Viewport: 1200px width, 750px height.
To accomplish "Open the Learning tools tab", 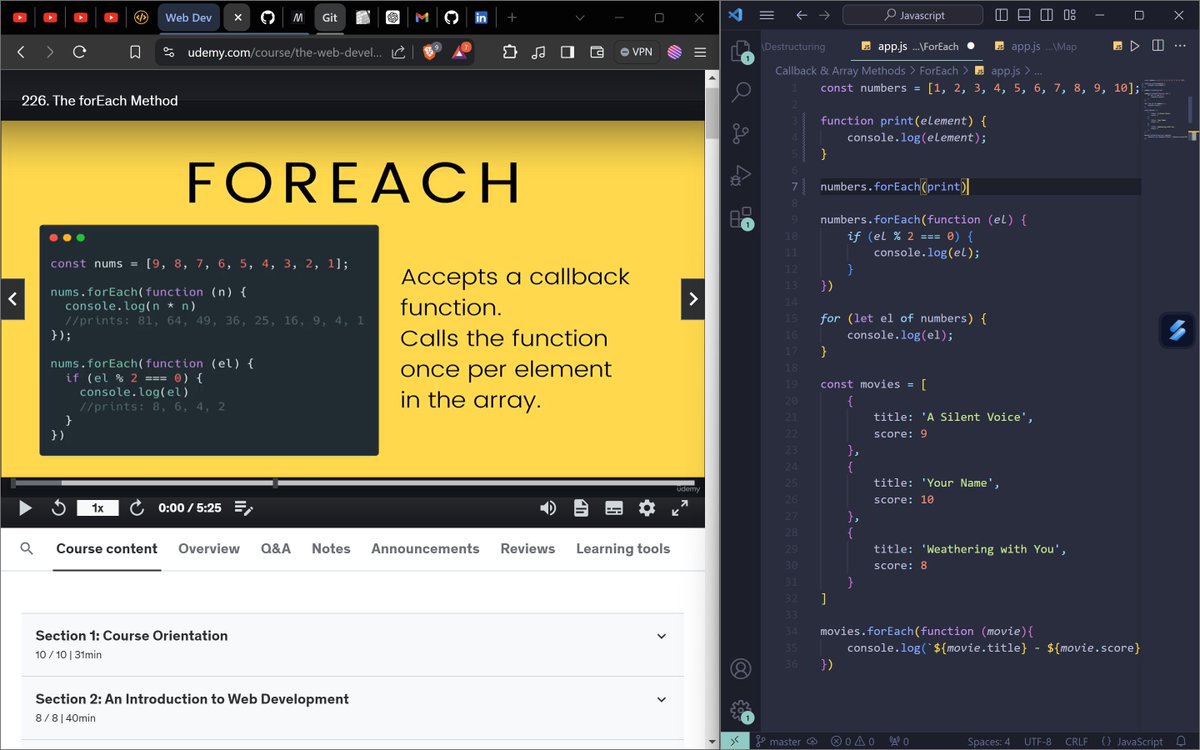I will 623,548.
